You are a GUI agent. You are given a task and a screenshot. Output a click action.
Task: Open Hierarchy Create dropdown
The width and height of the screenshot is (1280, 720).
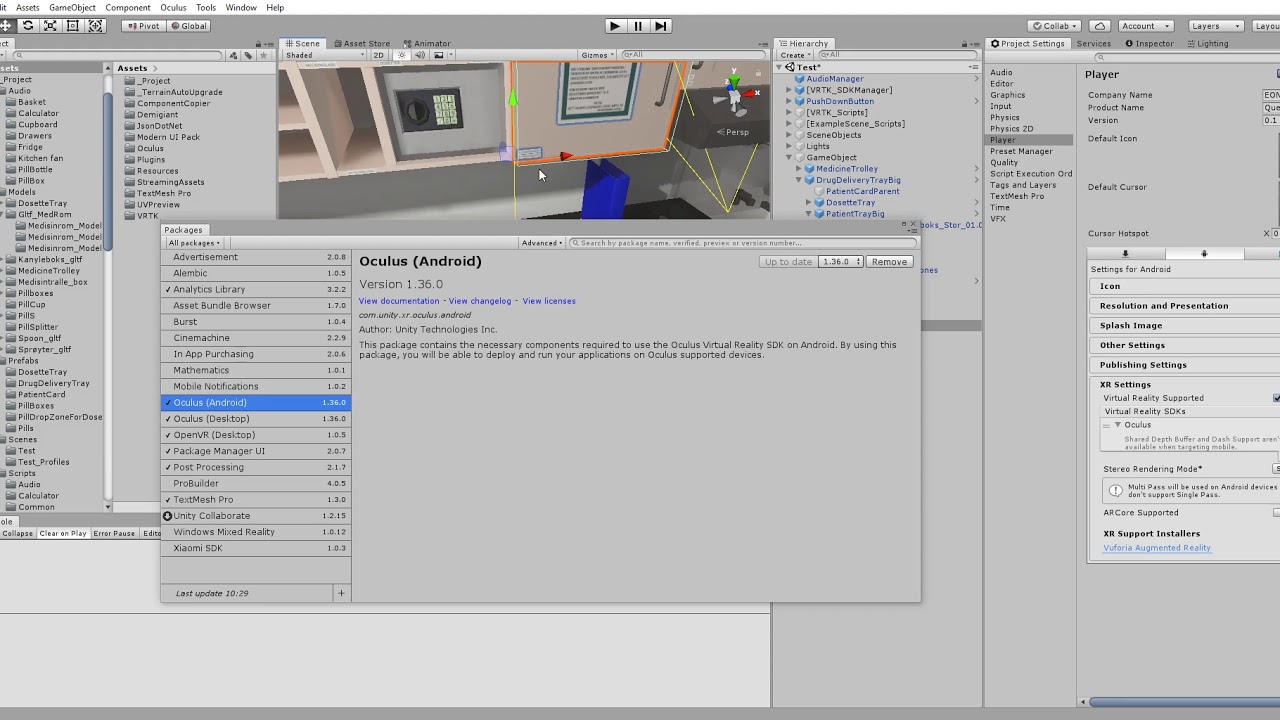pyautogui.click(x=795, y=55)
